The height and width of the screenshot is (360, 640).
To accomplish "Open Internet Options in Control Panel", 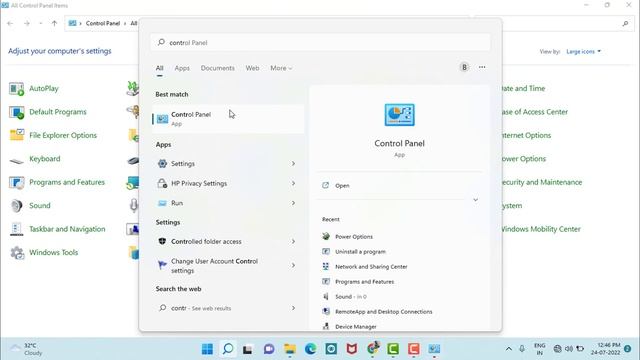I will click(x=527, y=136).
